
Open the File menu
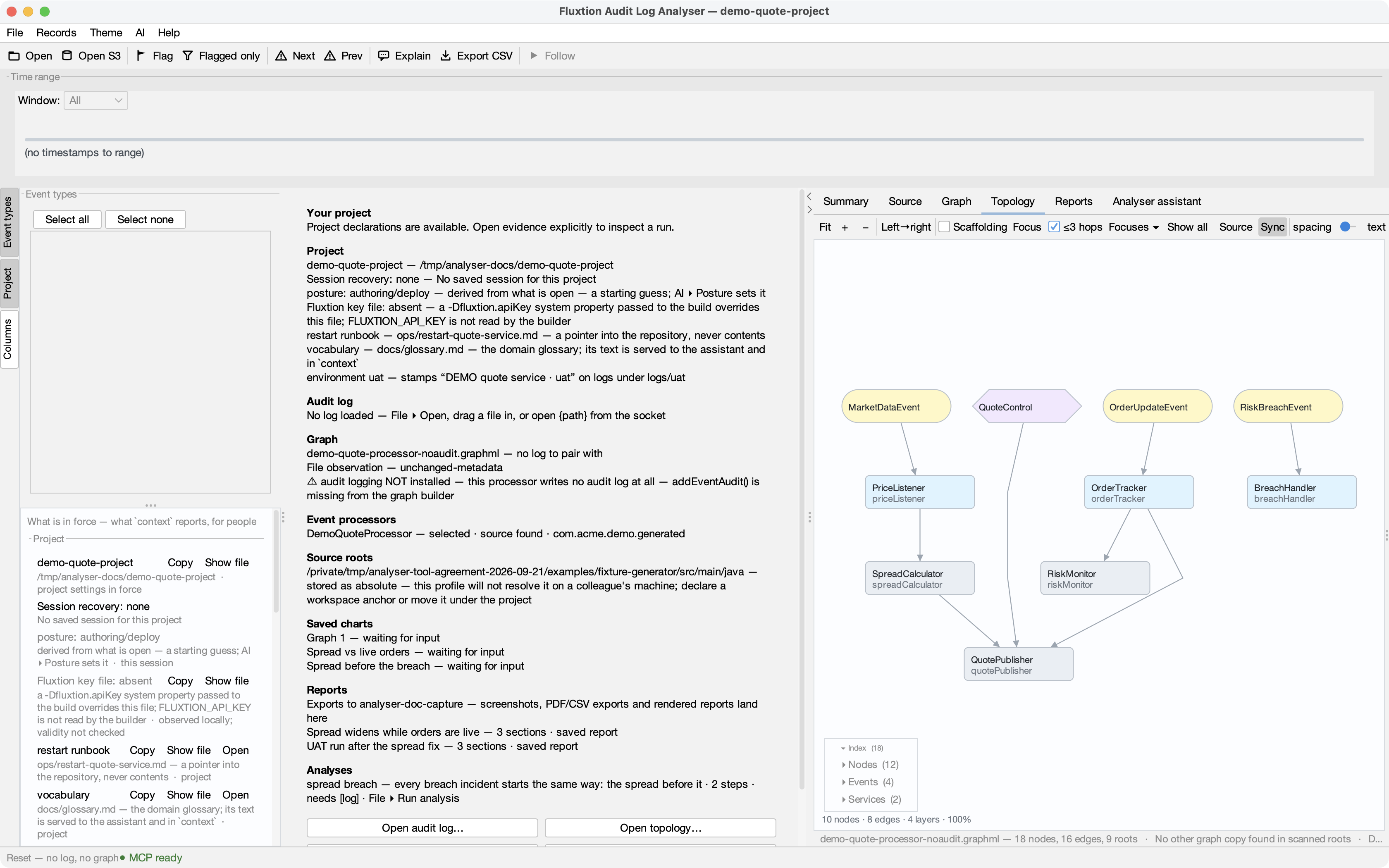pos(15,33)
